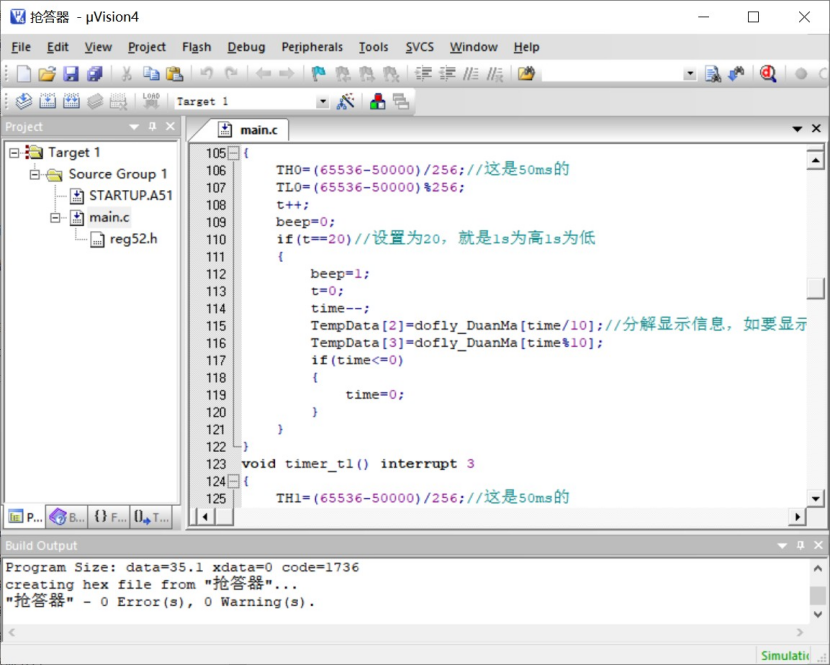
Task: Open Build Output panel dropdown arrow
Action: (782, 545)
